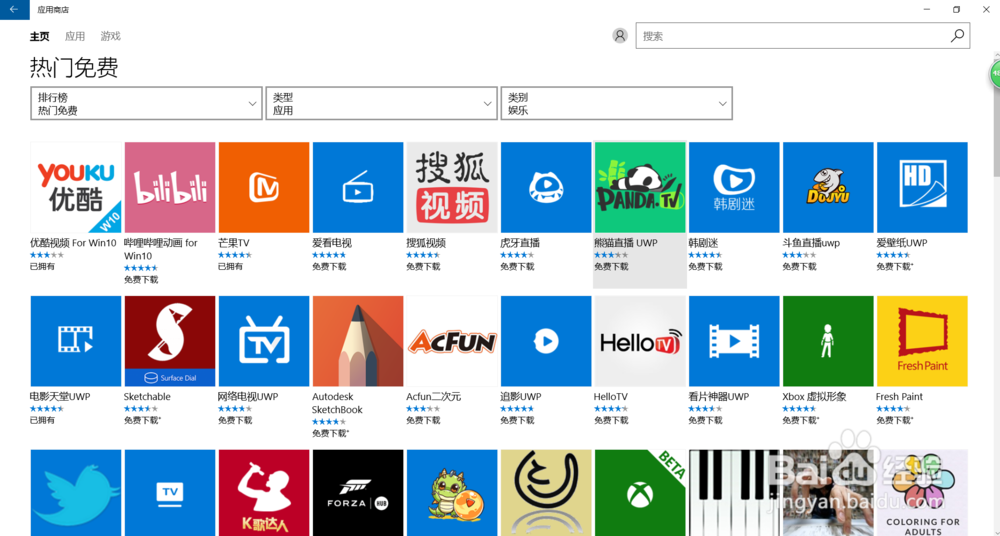The image size is (1000, 536).
Task: Open the Xbox 虚拟形象 green tile
Action: pos(828,341)
